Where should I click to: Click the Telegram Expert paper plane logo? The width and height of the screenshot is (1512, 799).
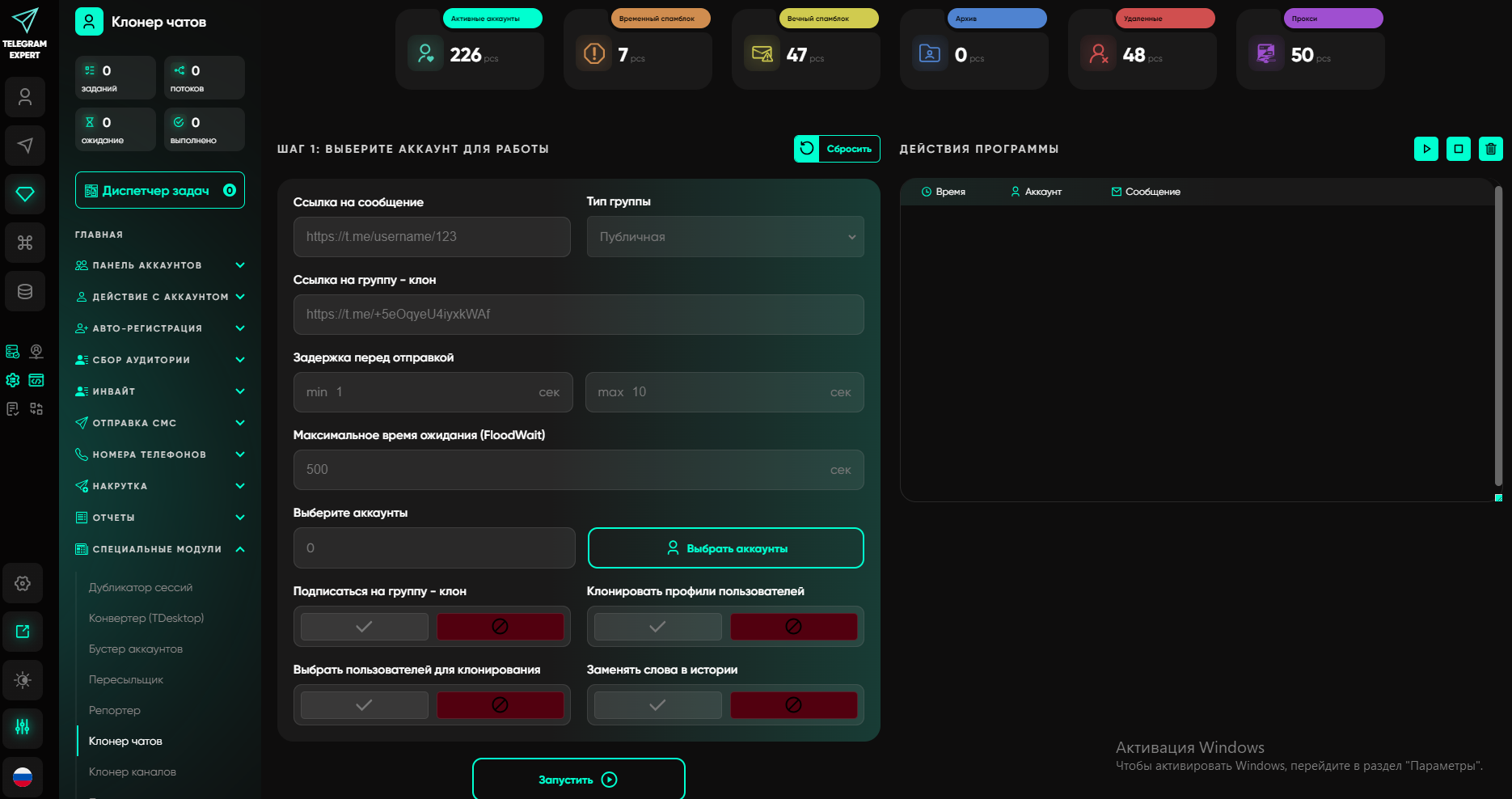point(25,20)
